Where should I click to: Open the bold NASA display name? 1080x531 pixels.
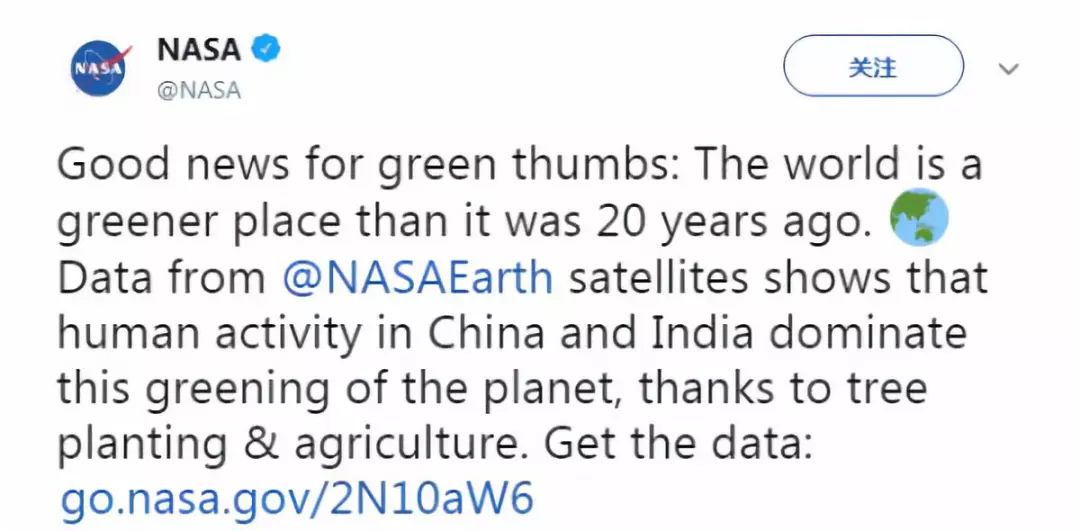[x=199, y=48]
